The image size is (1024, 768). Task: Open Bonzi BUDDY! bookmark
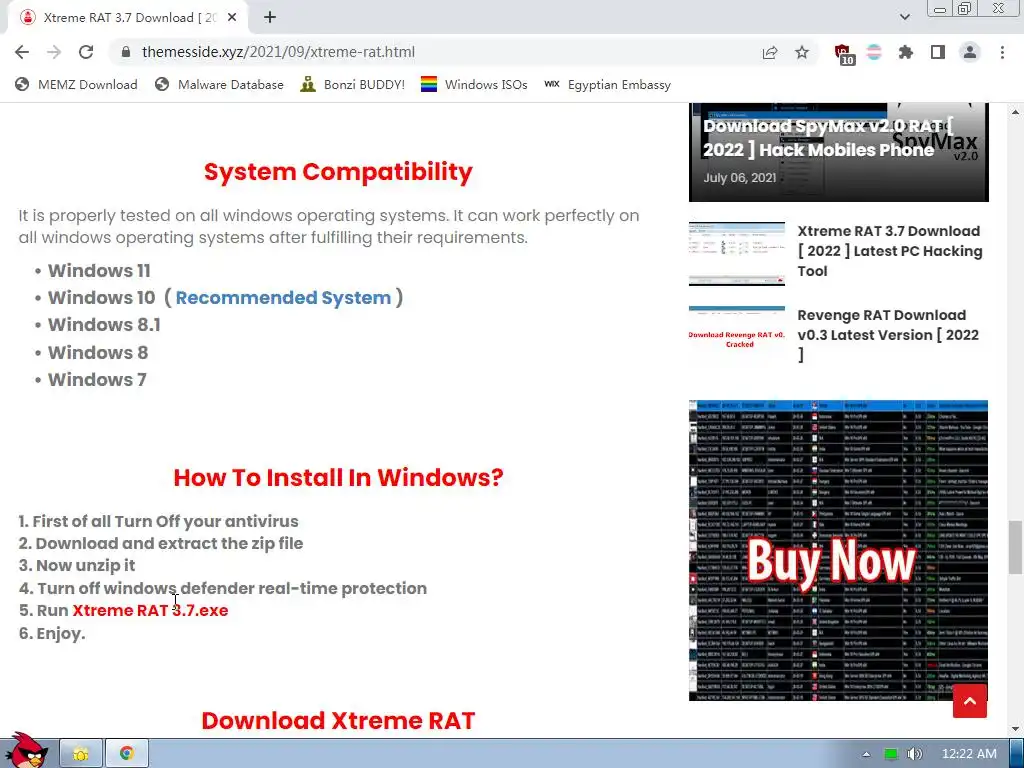[x=353, y=84]
